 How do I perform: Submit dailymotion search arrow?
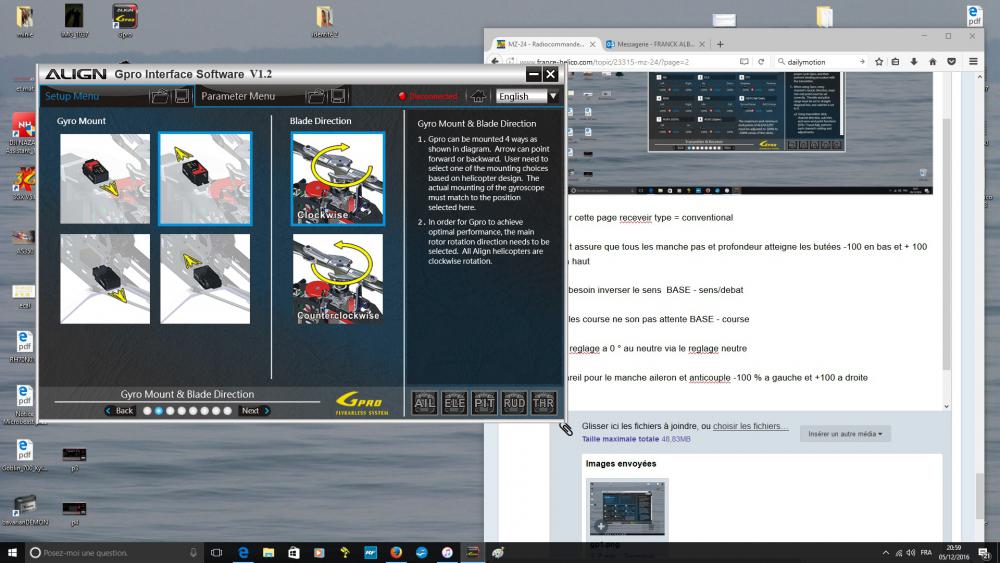[862, 62]
